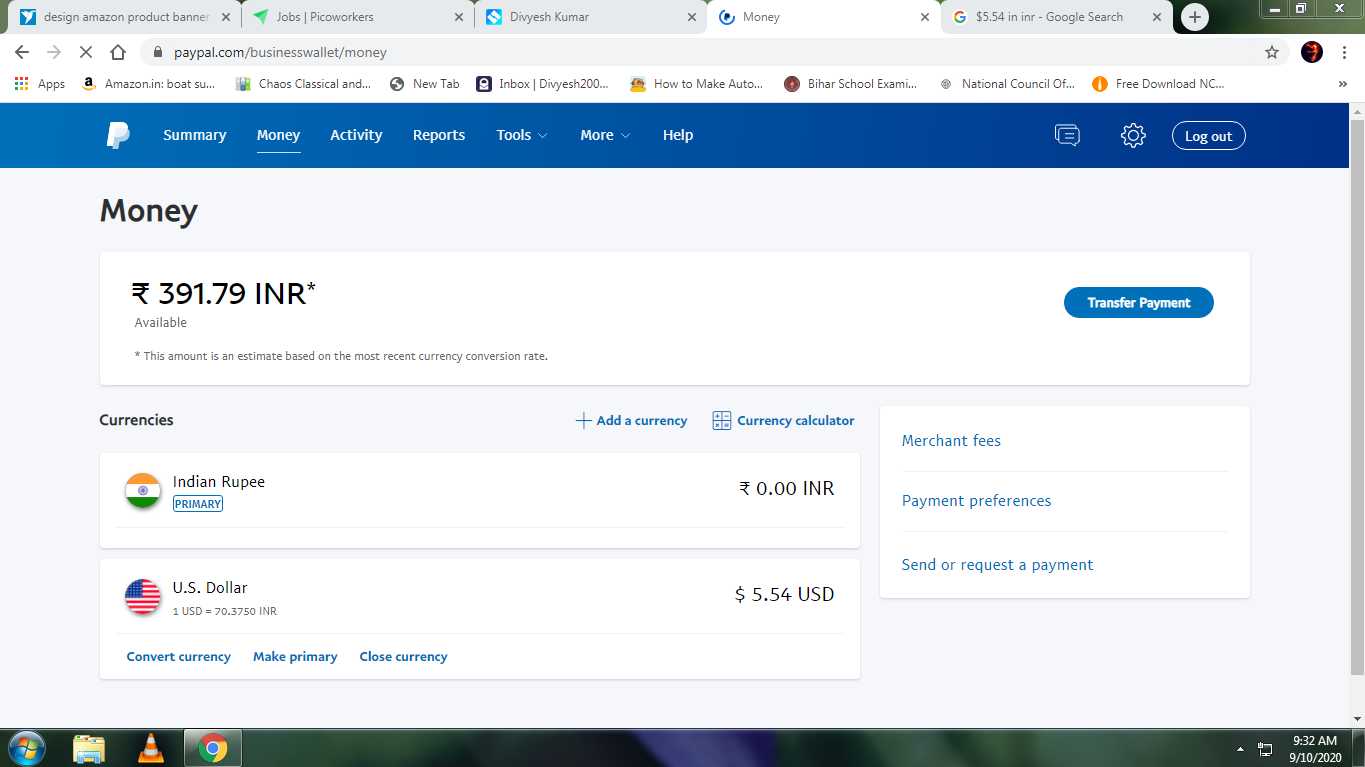Click the plus icon beside Add a currency

(x=583, y=421)
